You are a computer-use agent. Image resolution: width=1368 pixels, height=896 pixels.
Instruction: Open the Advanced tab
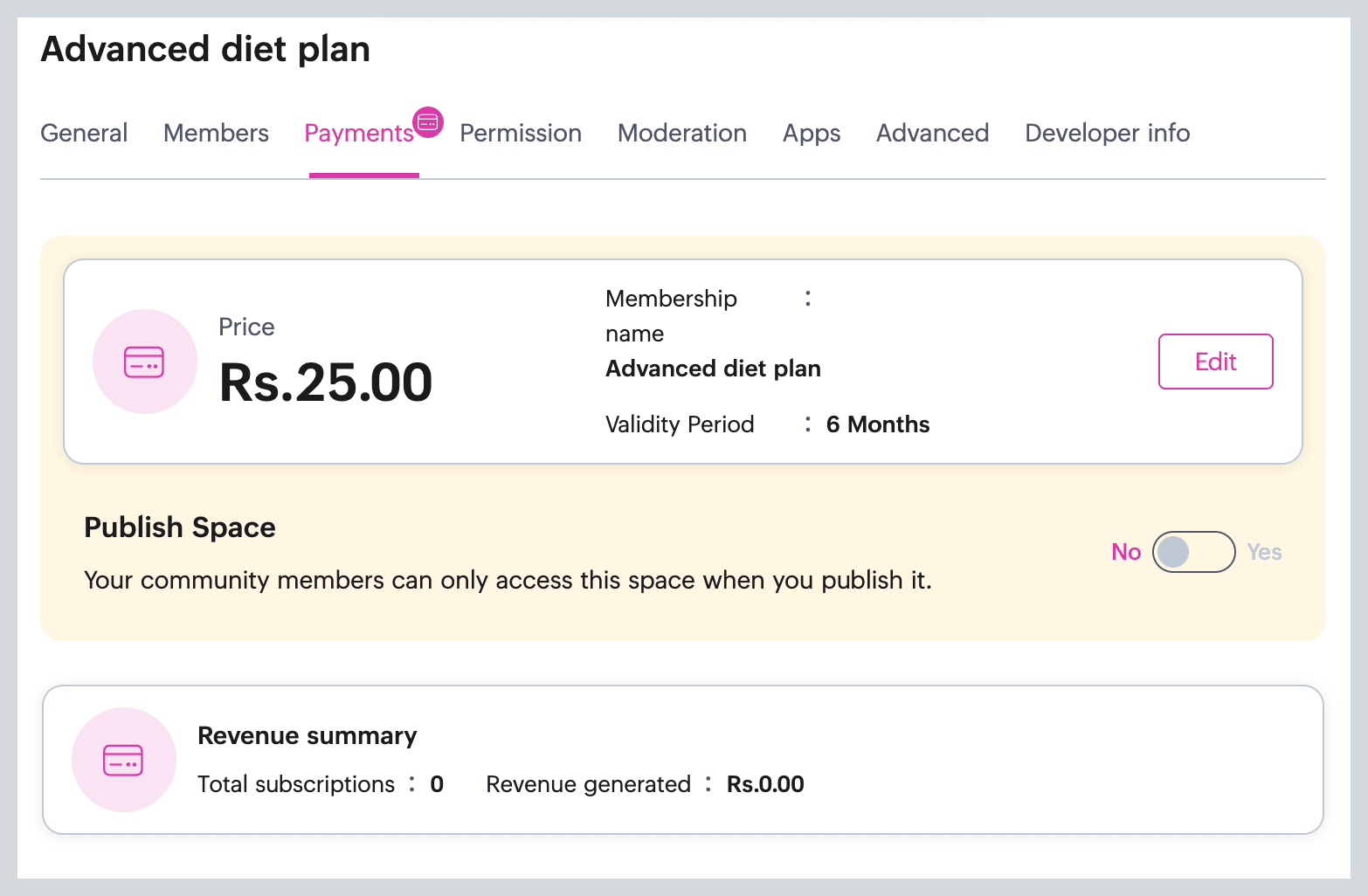click(x=932, y=133)
